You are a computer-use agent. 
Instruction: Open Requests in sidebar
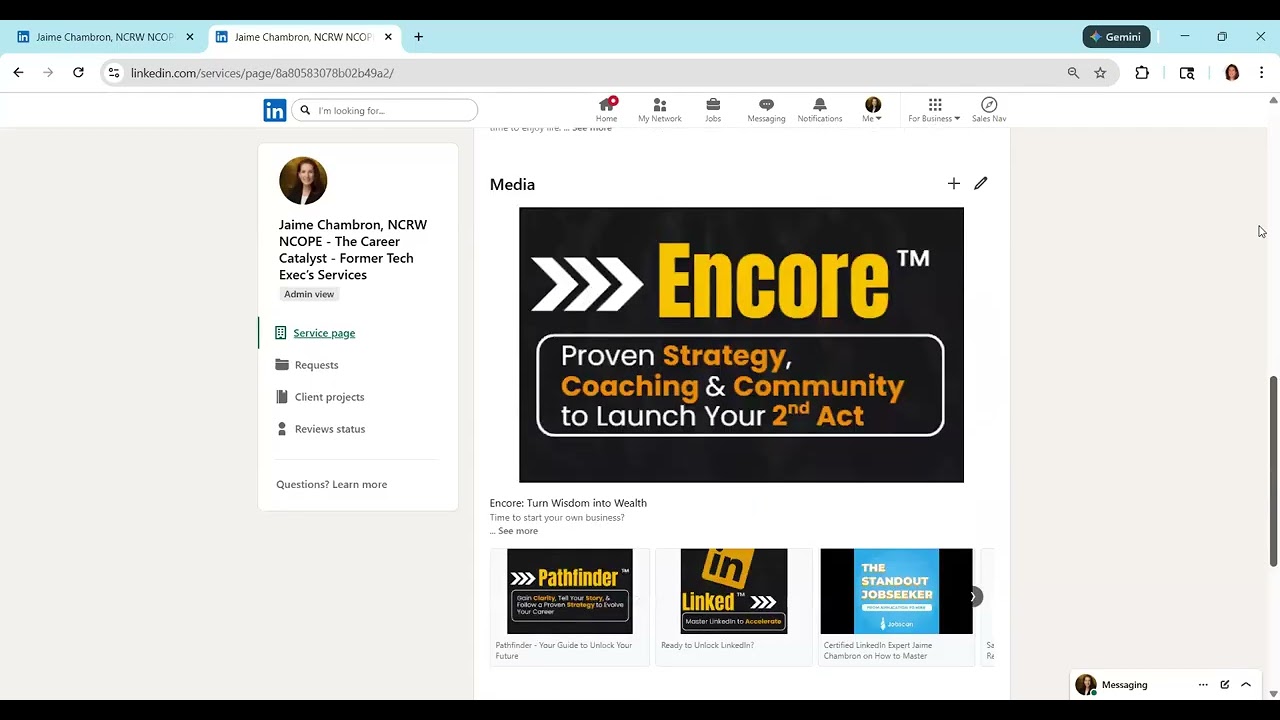[316, 365]
